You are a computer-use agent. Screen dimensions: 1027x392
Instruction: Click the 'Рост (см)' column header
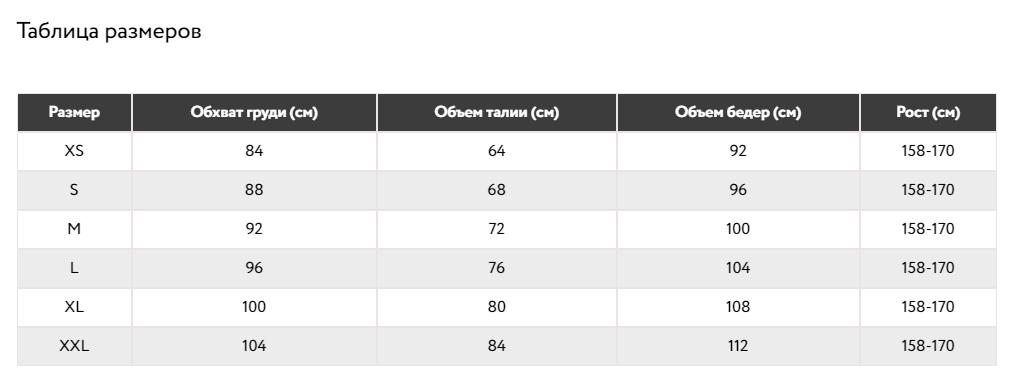[928, 112]
